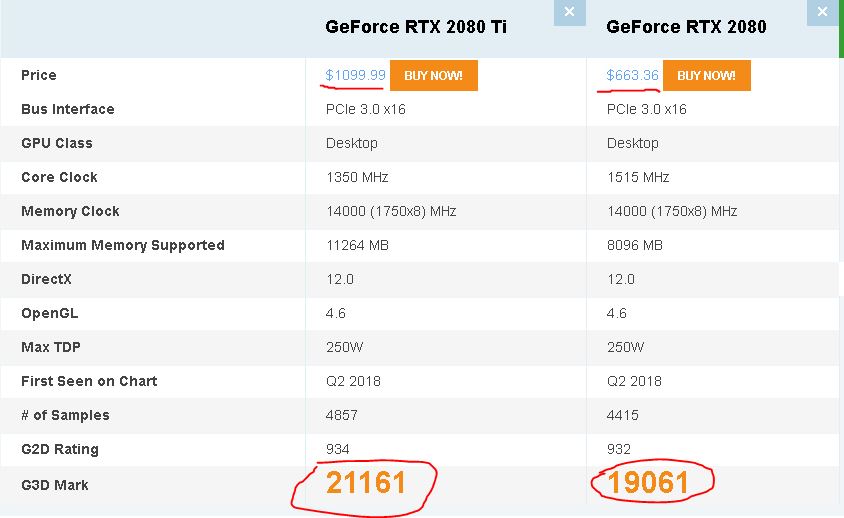Click the G2D Rating value 932
844x518 pixels.
618,449
